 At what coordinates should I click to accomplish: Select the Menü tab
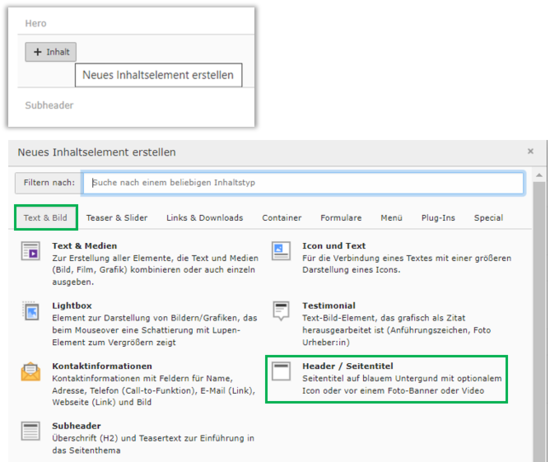[391, 218]
